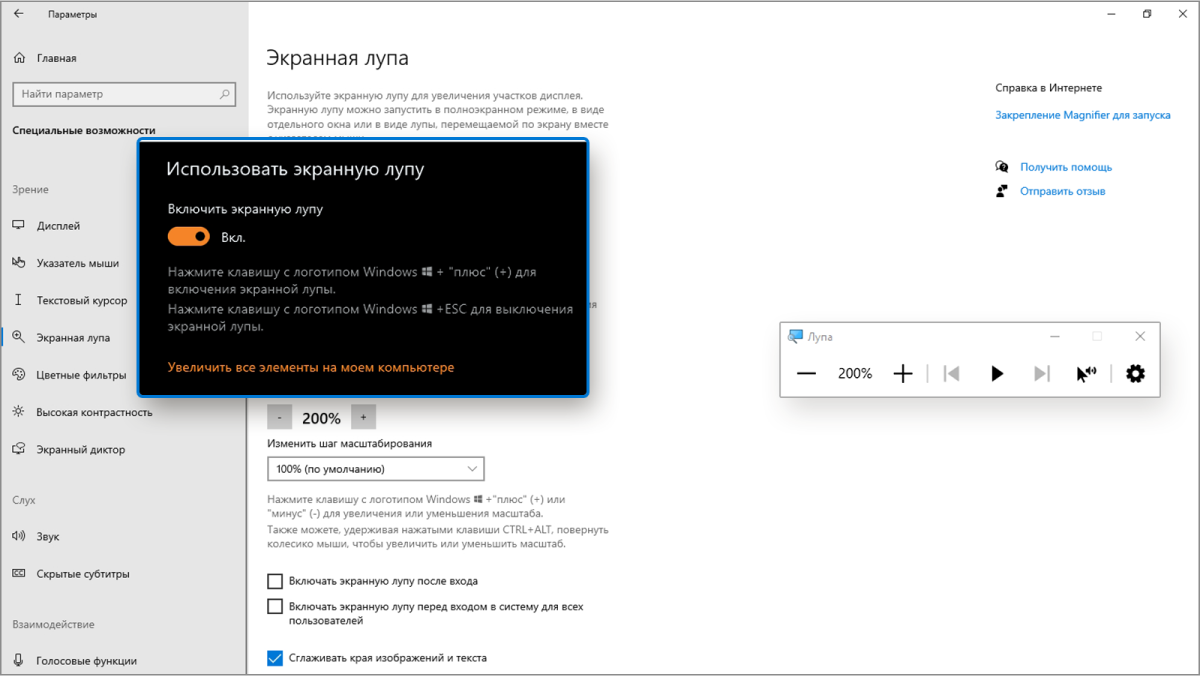The width and height of the screenshot is (1200, 676).
Task: Open the Изменить шаг масштабирования dropdown
Action: tap(376, 468)
